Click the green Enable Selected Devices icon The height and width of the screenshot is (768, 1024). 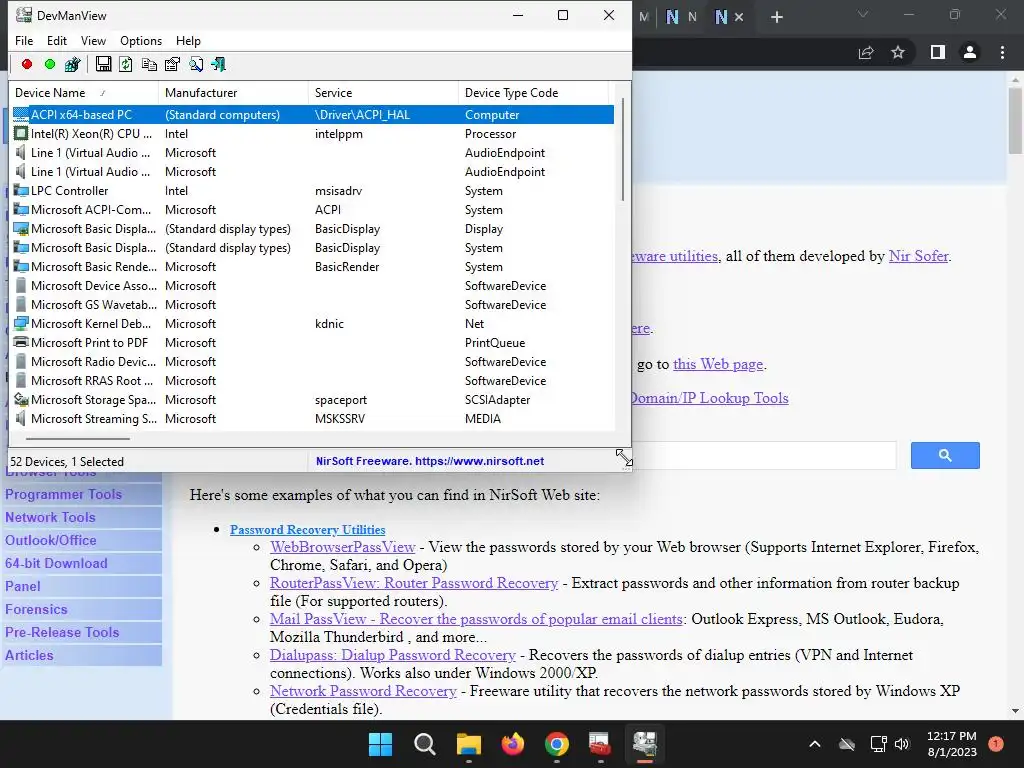tap(50, 64)
